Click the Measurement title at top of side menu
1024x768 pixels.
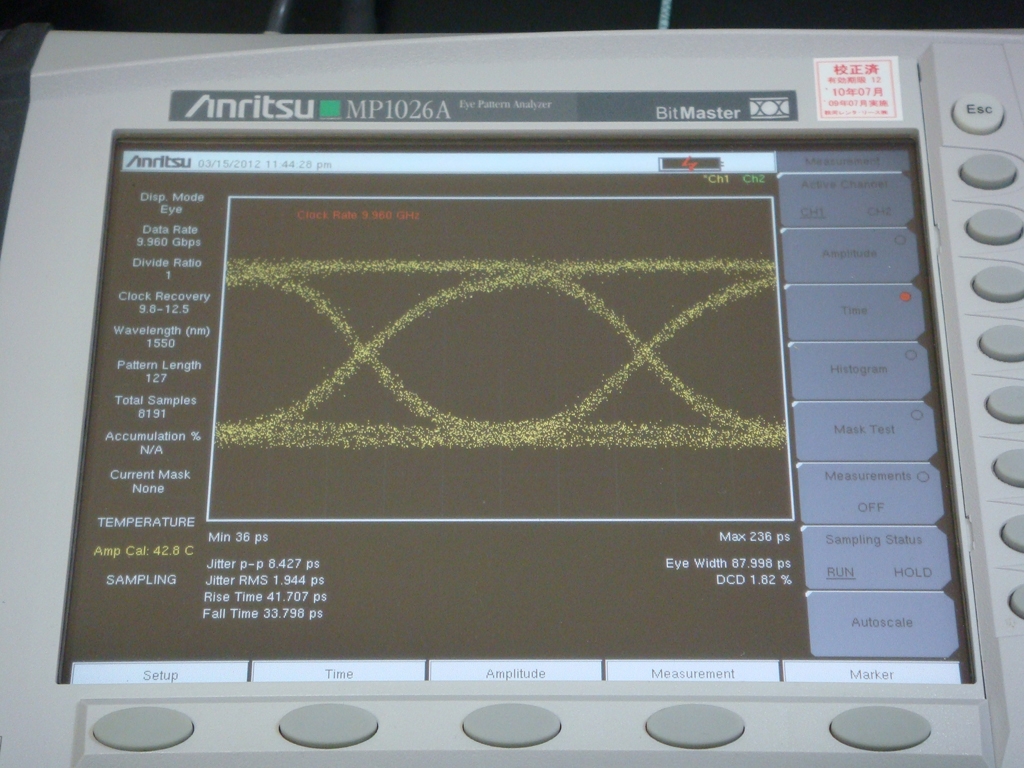[842, 161]
